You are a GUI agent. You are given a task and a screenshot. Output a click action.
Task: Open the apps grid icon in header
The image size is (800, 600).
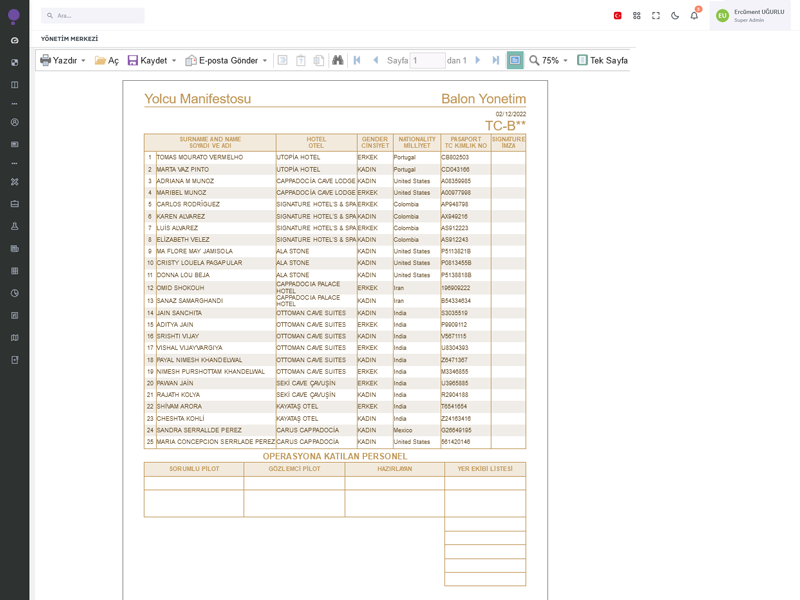pyautogui.click(x=637, y=16)
